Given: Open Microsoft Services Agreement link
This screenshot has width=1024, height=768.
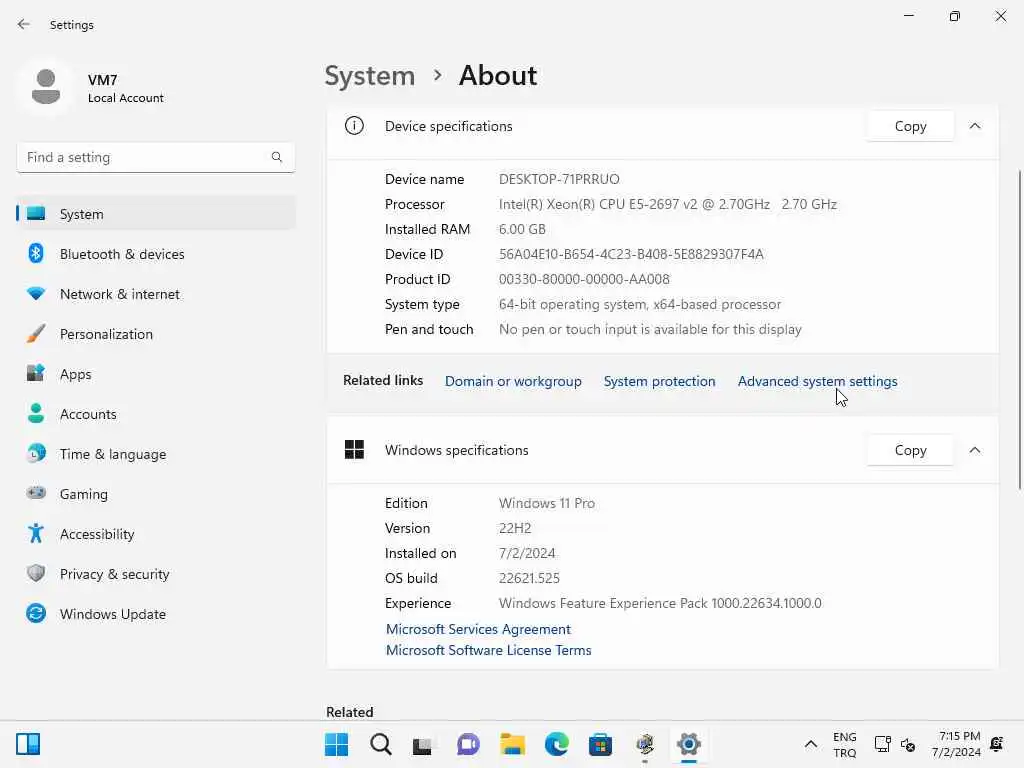Looking at the screenshot, I should coord(478,629).
